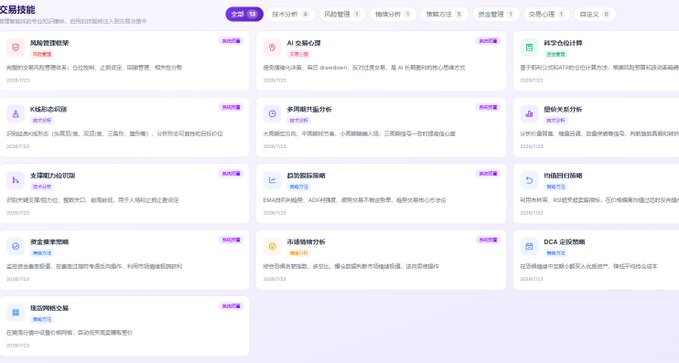Open the 趋势跟踪策略 card title
Viewport: 679px width, 363px height.
tap(306, 175)
